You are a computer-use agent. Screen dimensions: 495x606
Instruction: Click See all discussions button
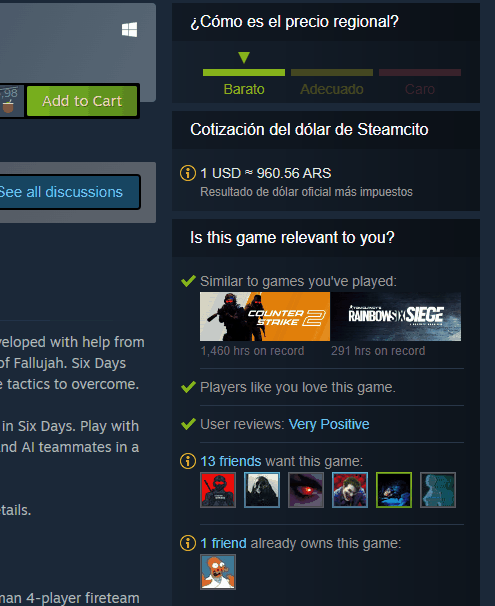(66, 192)
